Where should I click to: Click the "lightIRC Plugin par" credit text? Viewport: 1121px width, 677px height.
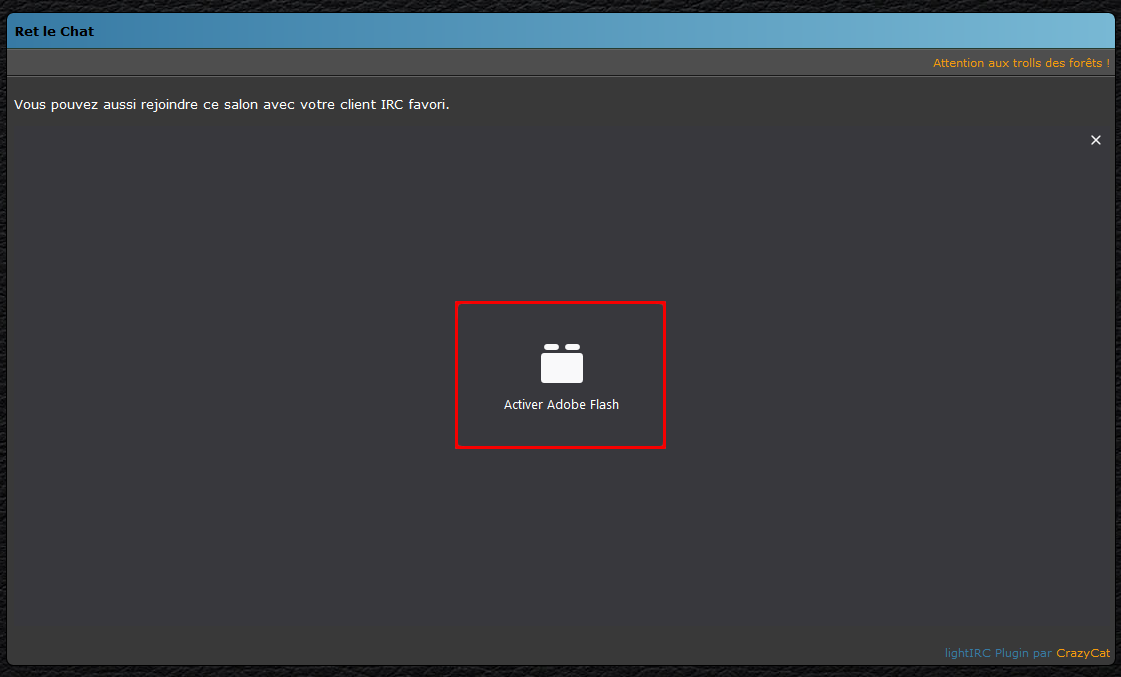click(x=997, y=653)
